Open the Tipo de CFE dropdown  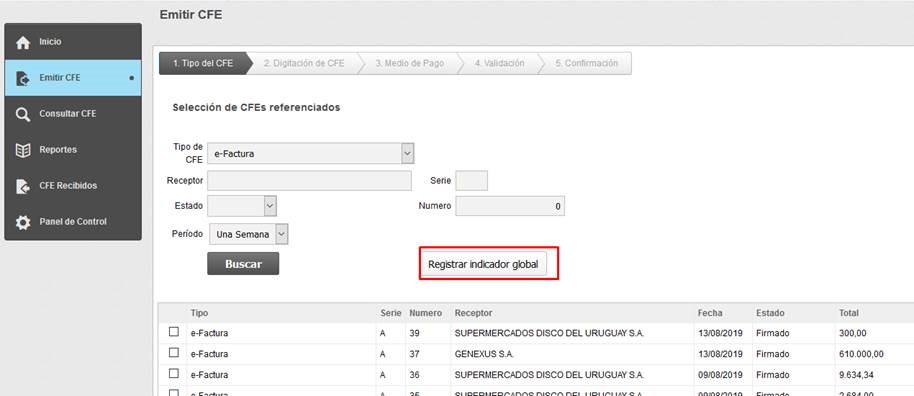(x=311, y=153)
